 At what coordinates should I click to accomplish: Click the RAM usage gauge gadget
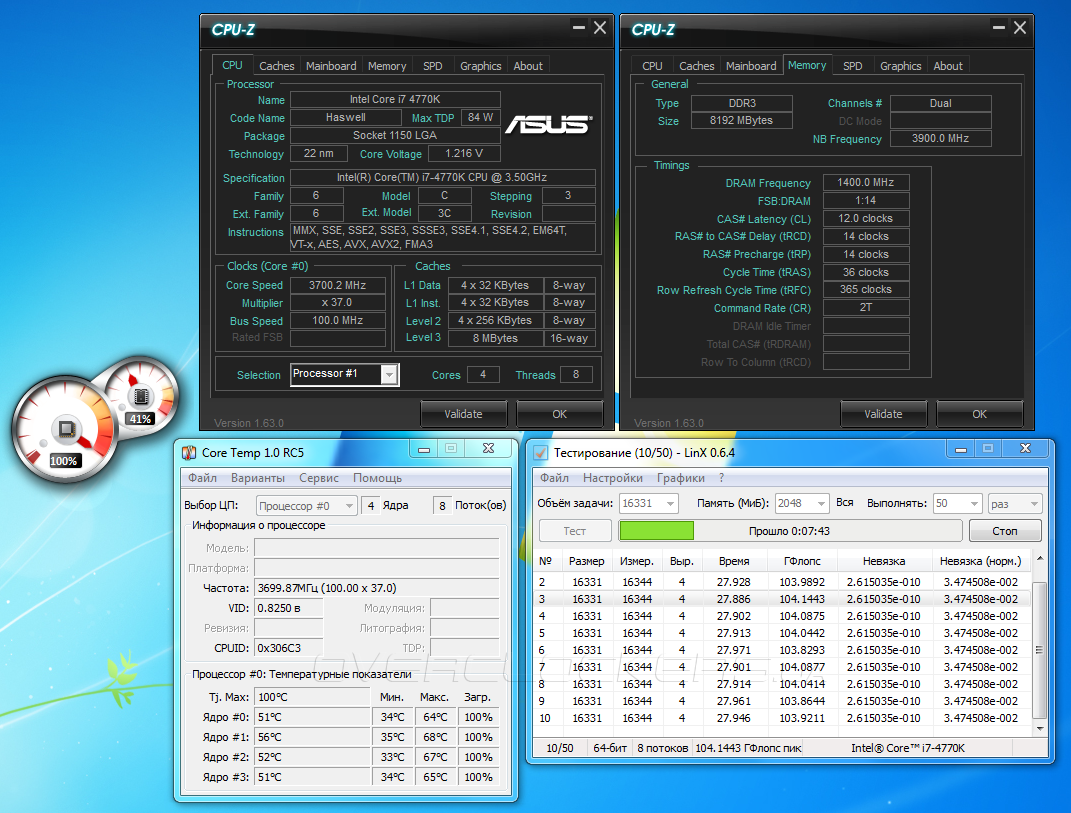[139, 395]
